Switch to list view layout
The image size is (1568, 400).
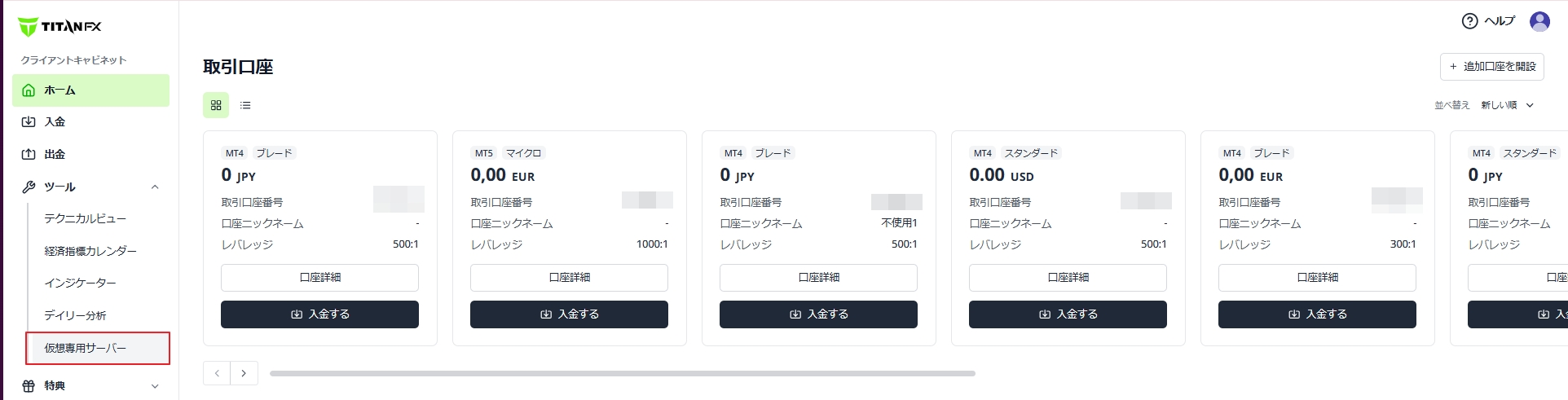tap(245, 105)
